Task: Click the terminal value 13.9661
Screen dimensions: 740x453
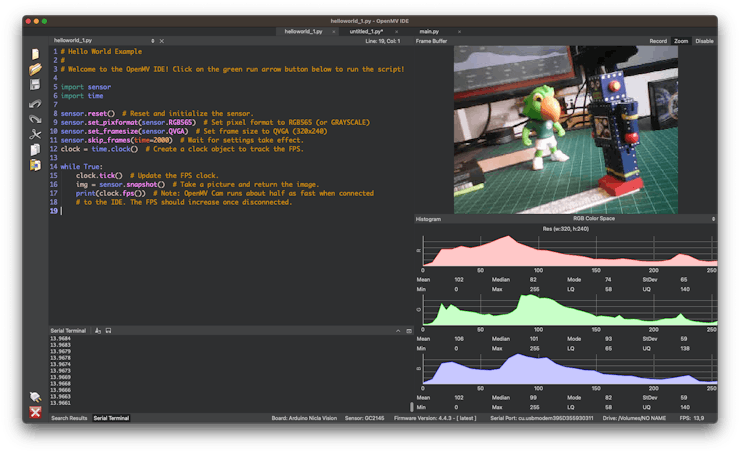Action: [x=60, y=403]
